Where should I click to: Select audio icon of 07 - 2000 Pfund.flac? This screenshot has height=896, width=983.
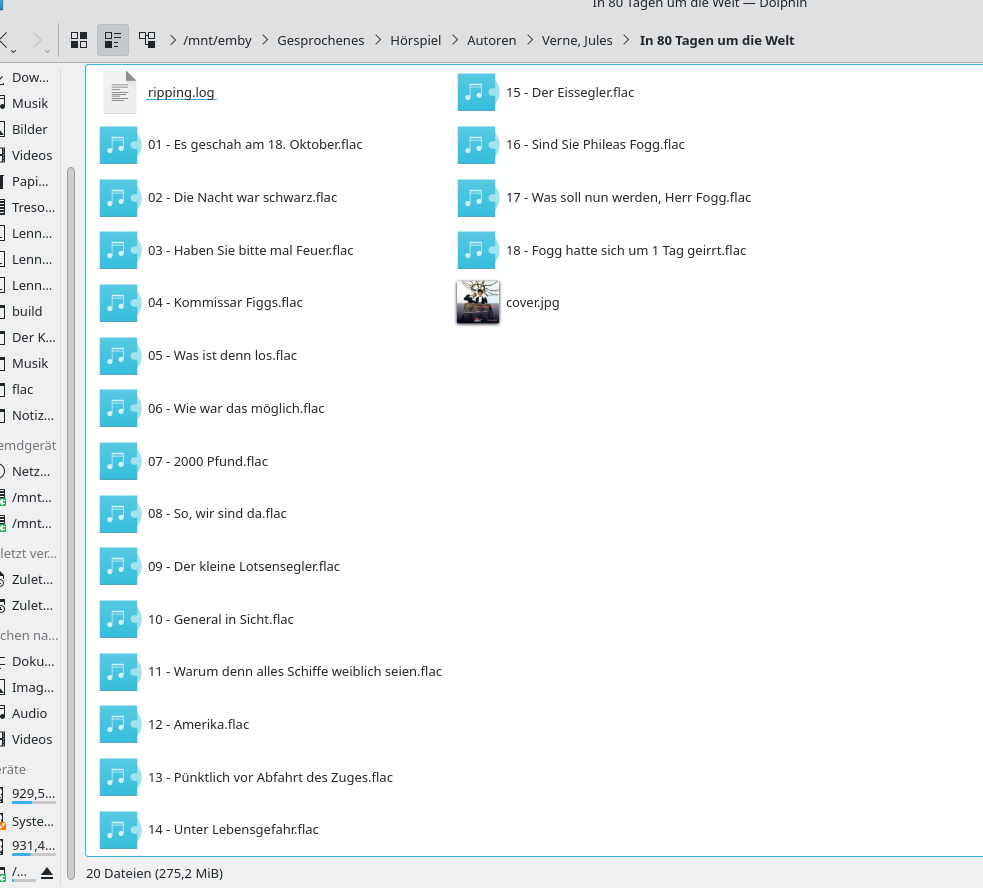coord(120,461)
